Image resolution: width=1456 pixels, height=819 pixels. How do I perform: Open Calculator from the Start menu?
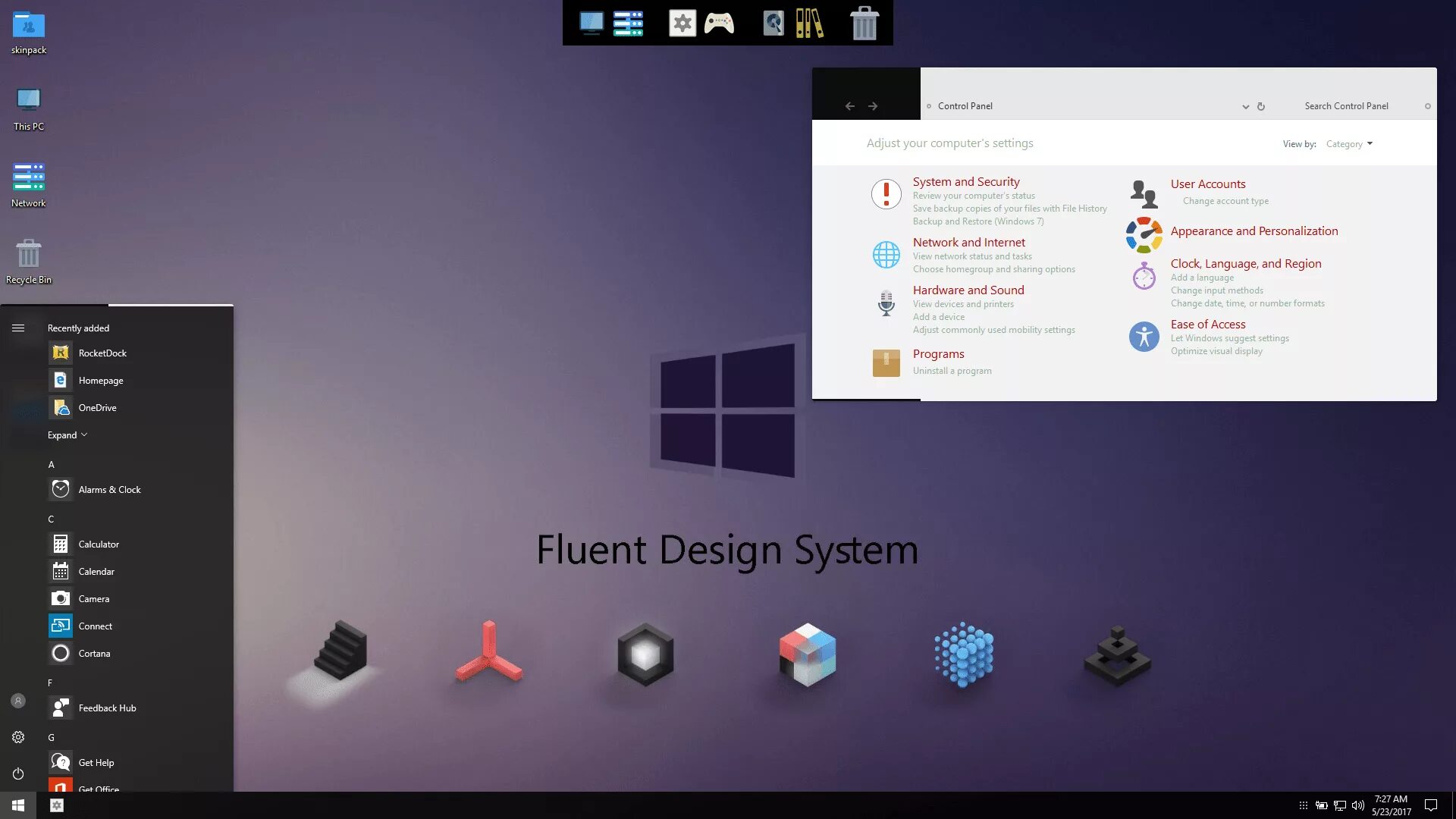(99, 544)
